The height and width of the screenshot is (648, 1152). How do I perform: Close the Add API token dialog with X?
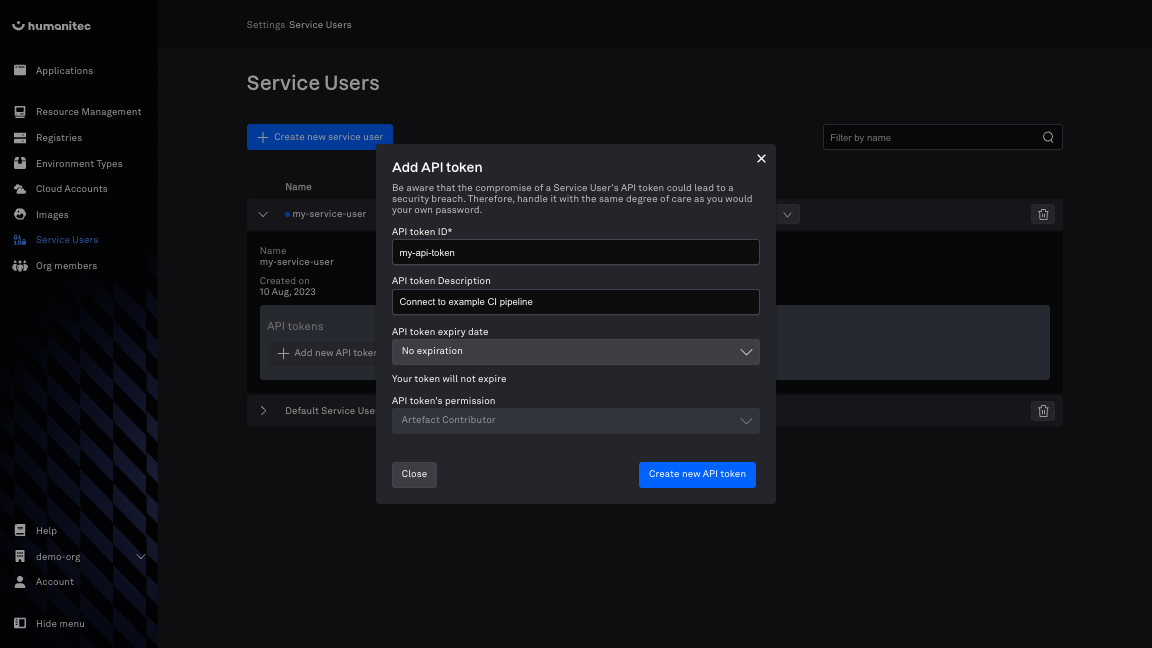coord(761,159)
